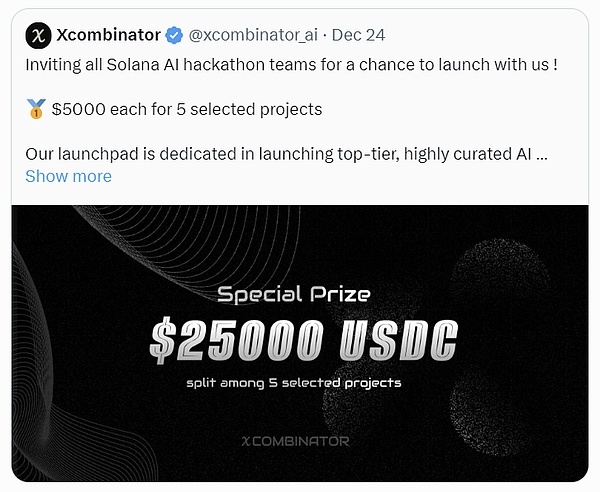Click the 'Special Prize' heading in the banner

pyautogui.click(x=293, y=294)
